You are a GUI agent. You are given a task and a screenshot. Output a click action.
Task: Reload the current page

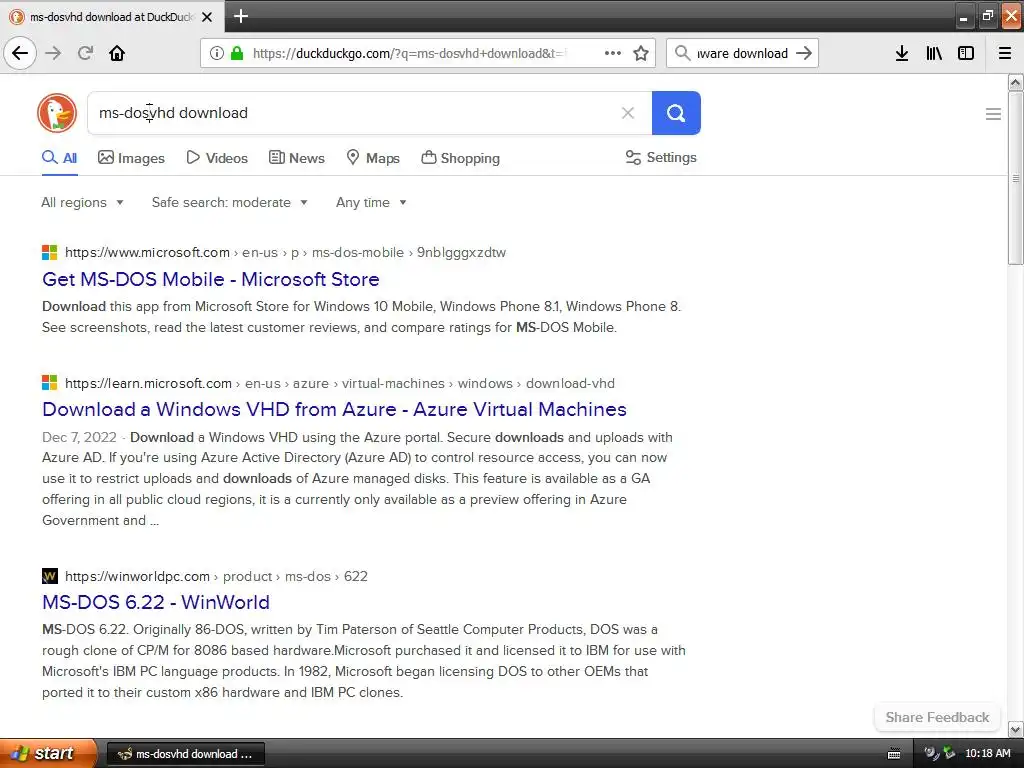(85, 53)
